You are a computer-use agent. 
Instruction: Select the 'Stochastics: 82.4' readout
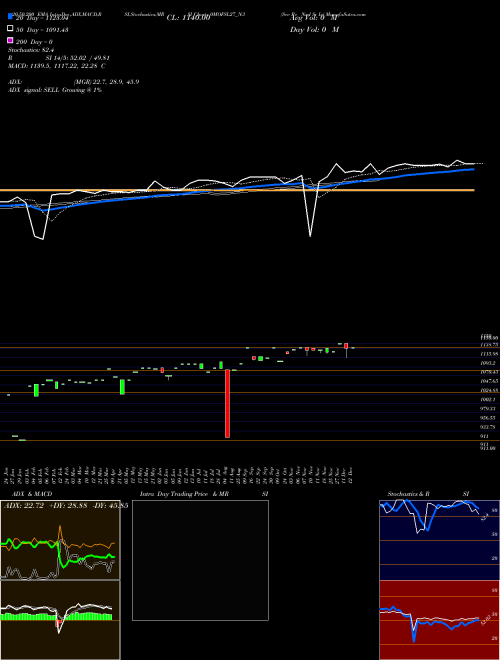(31, 50)
